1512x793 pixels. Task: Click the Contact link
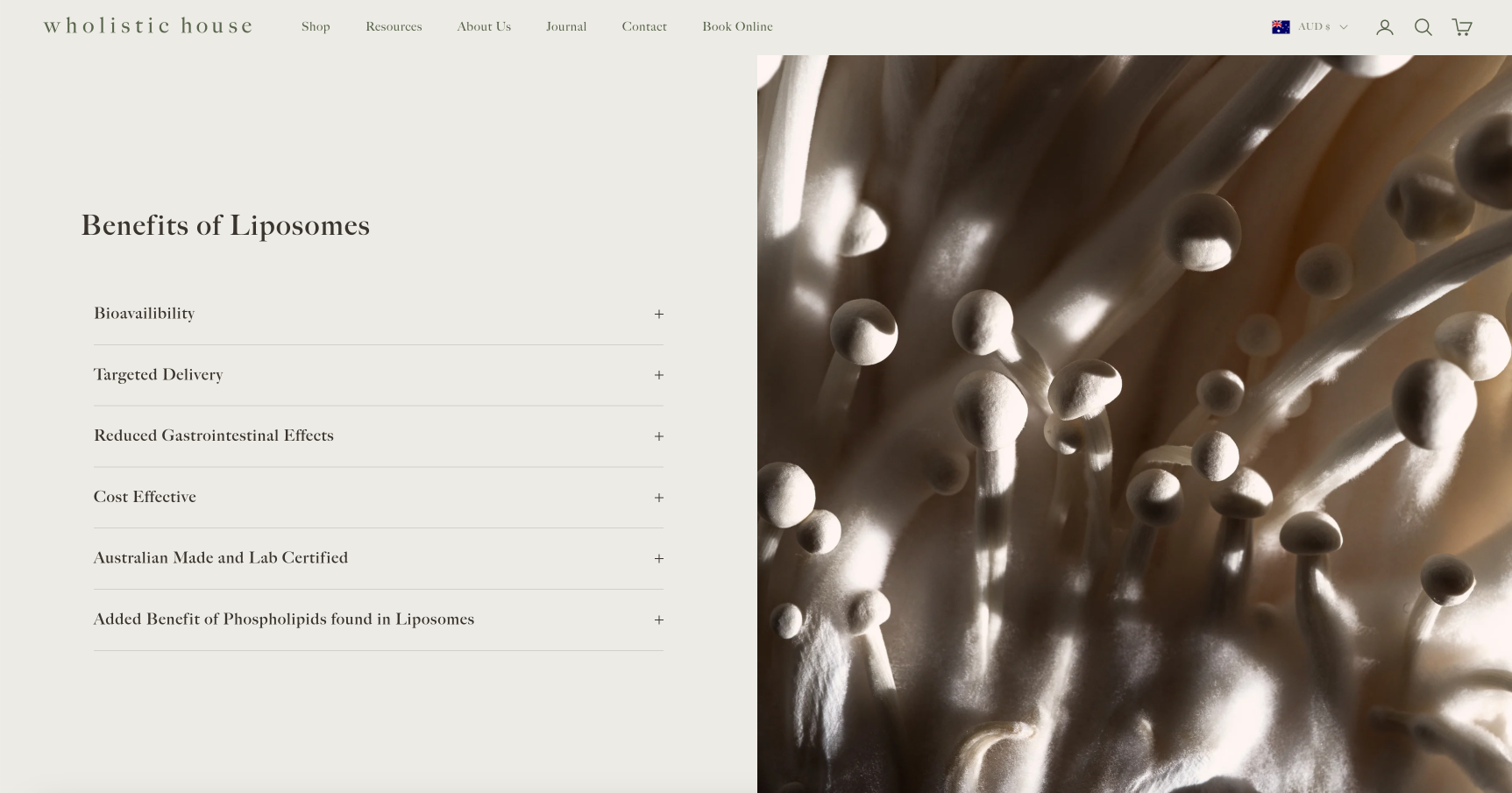coord(644,27)
